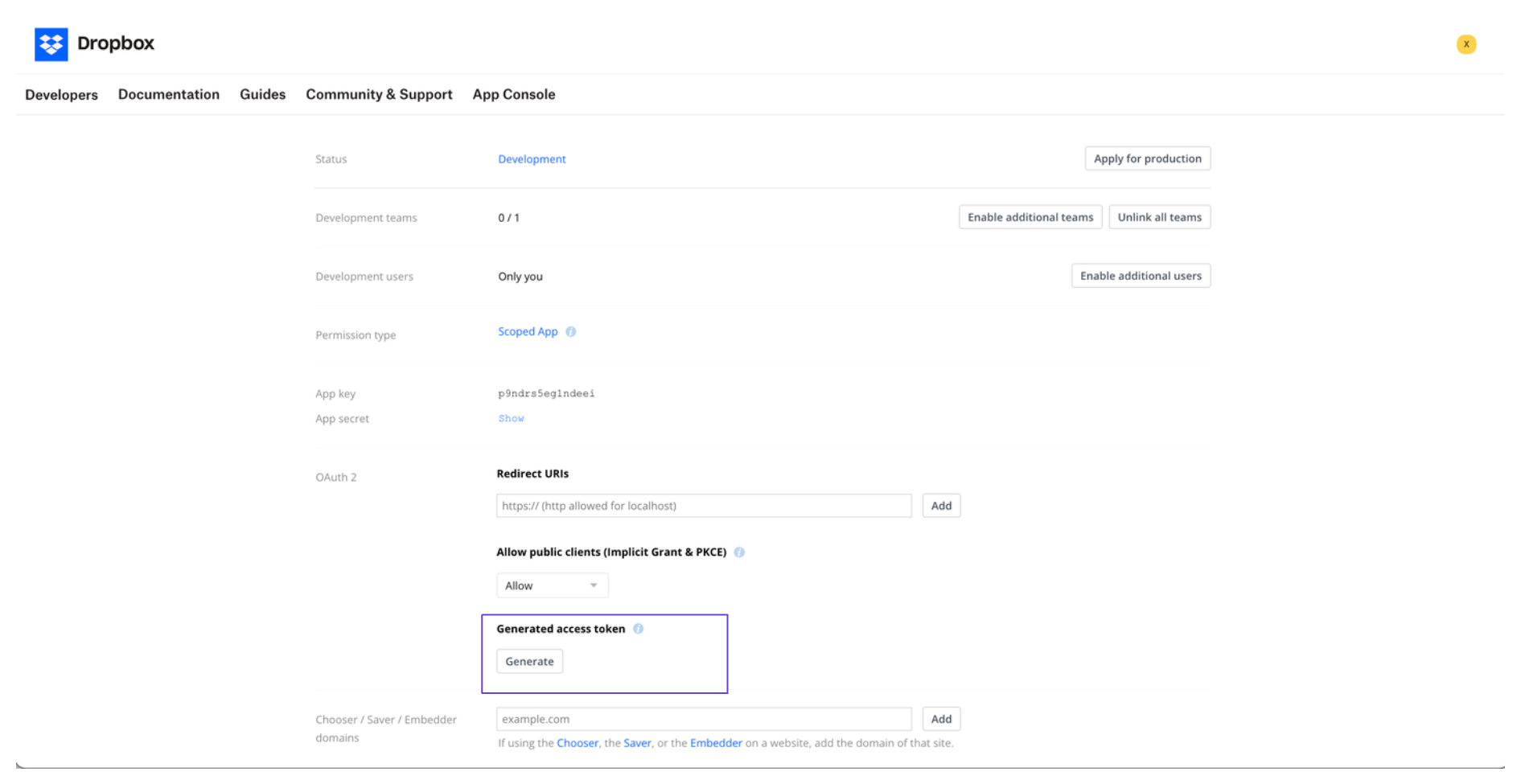
Task: Click the 'Redirect URIs' heading
Action: 532,474
